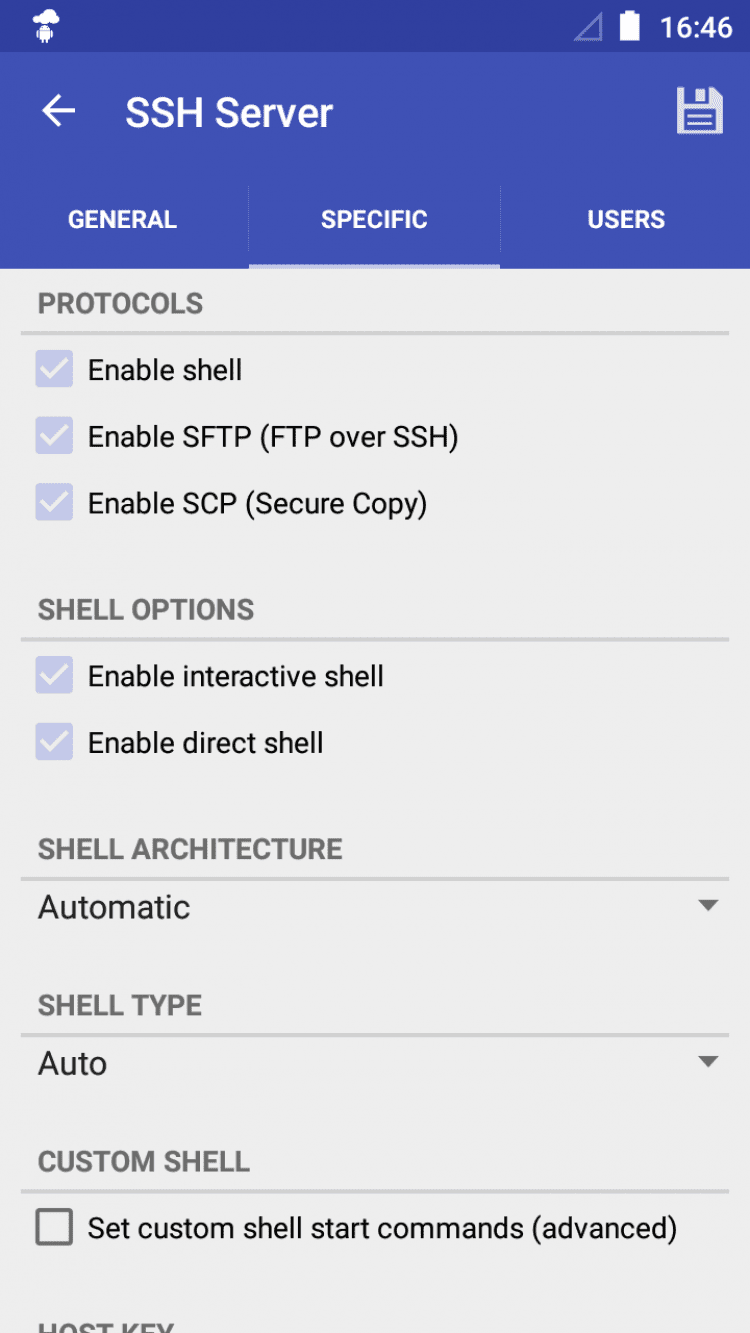Screen dimensions: 750x1333
Task: Tap the signal strength icon
Action: [x=589, y=27]
